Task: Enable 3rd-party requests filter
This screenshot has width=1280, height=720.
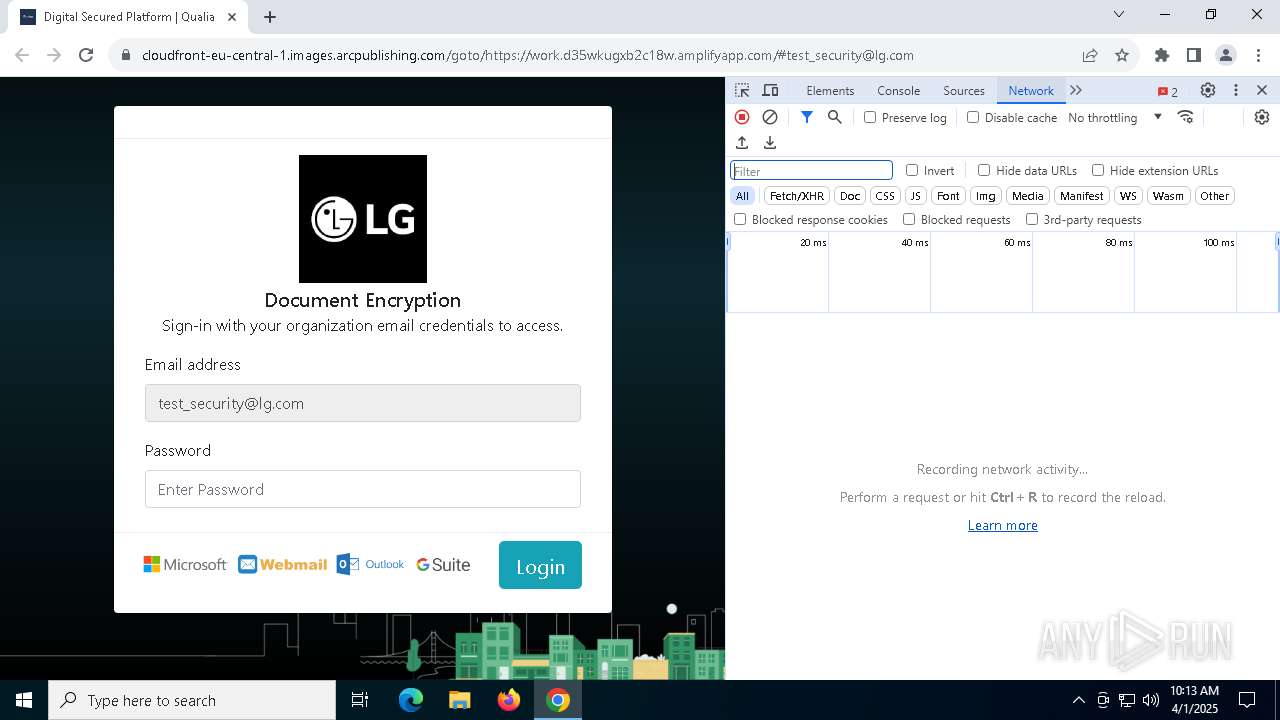Action: [x=1032, y=219]
